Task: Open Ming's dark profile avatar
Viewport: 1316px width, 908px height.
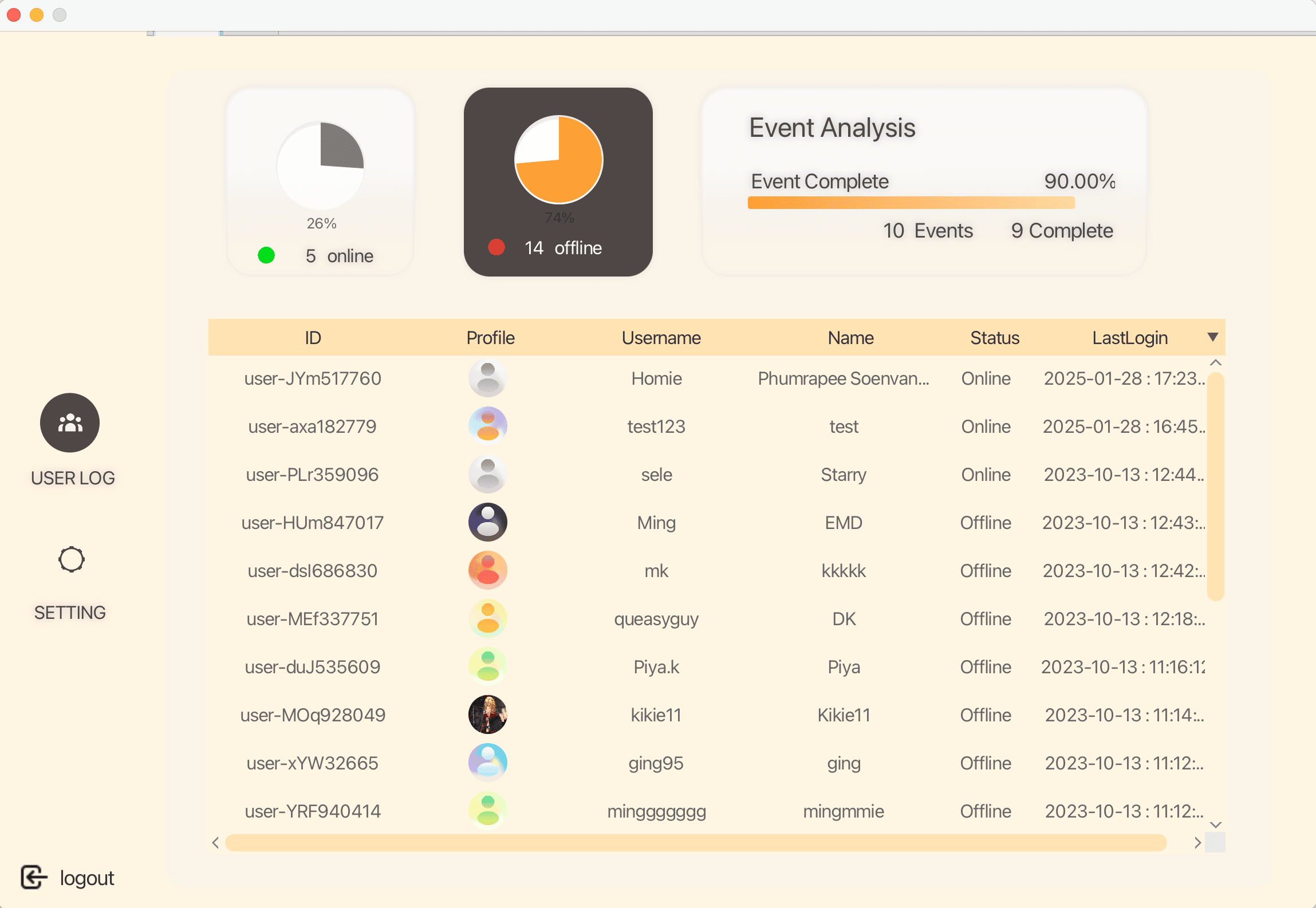Action: [x=488, y=523]
